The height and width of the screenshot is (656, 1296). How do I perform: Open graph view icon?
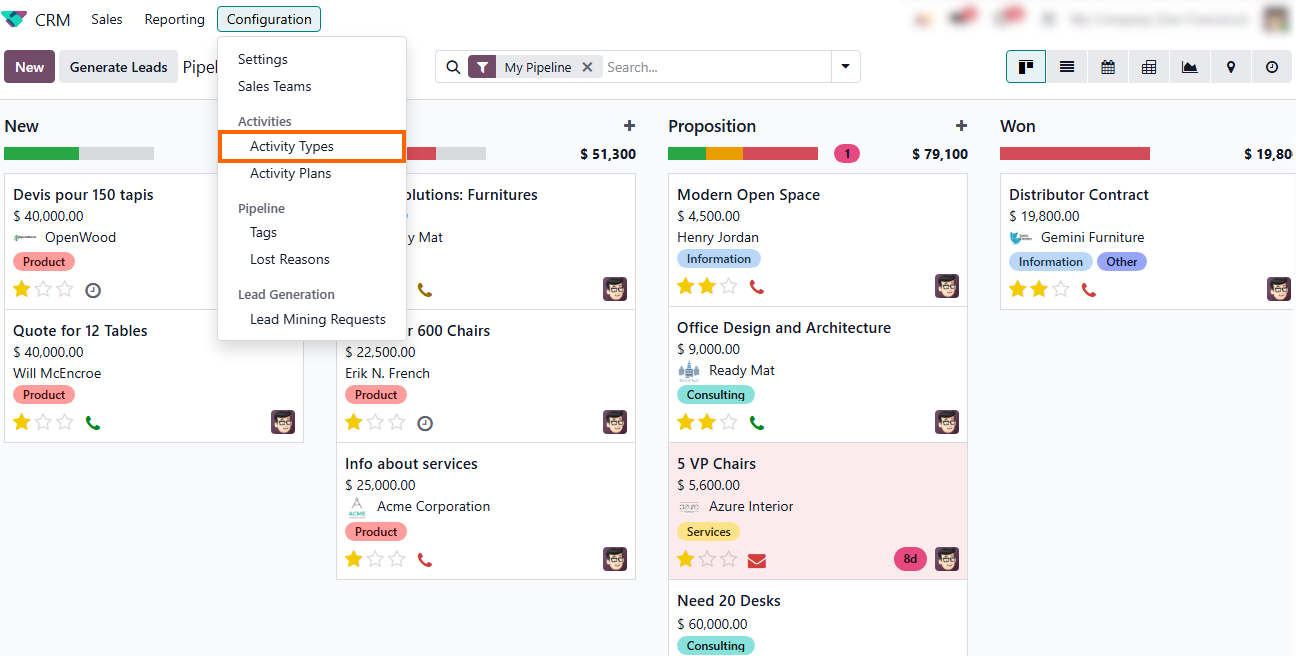pos(1189,67)
